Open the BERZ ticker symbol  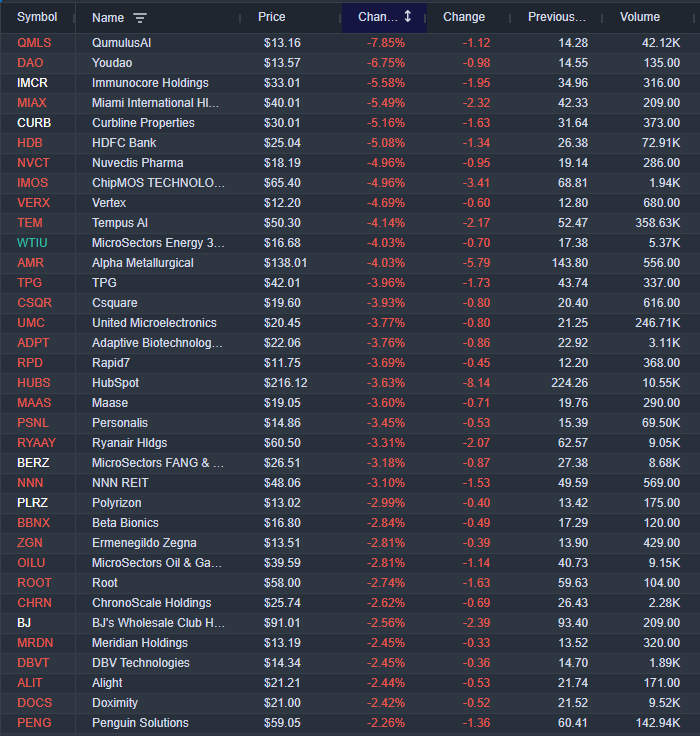click(x=33, y=463)
